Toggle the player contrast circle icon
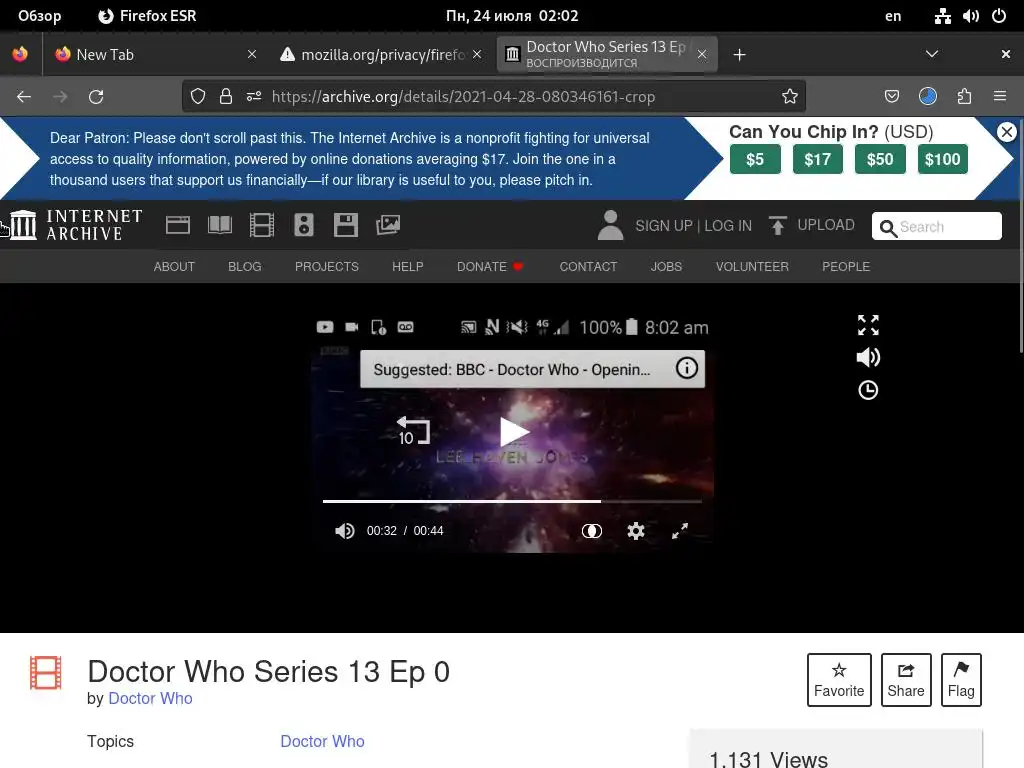 point(592,531)
